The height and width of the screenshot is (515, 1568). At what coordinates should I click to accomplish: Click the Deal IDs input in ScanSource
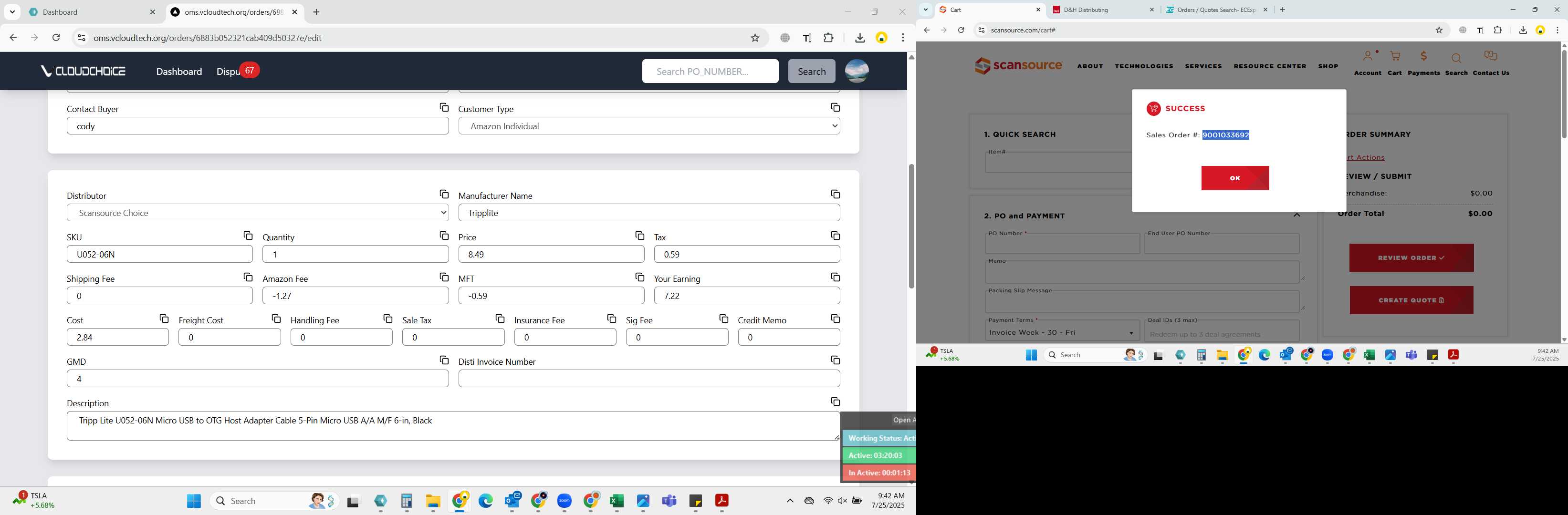click(x=1221, y=332)
